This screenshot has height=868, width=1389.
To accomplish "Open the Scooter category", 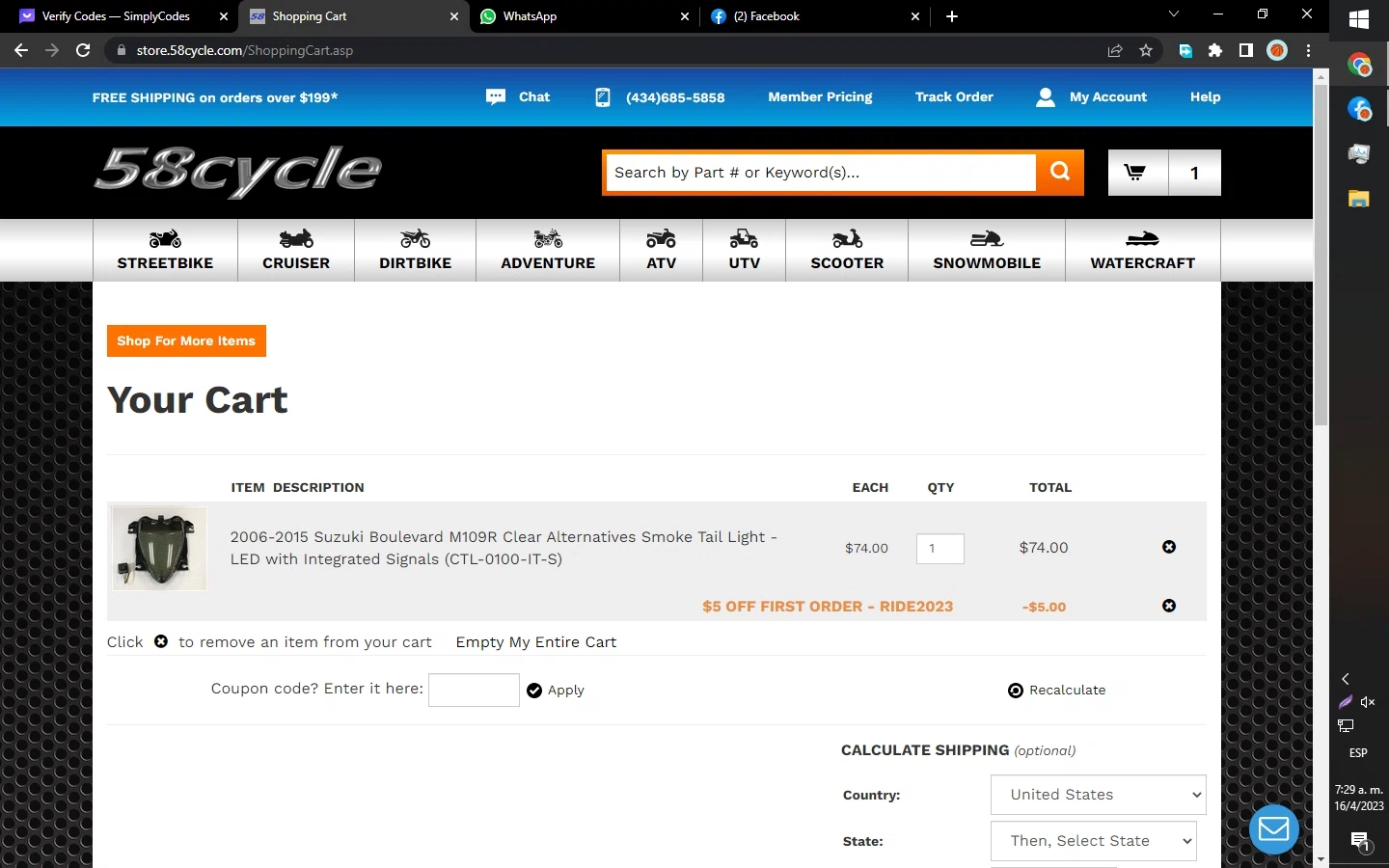I will pos(847,251).
